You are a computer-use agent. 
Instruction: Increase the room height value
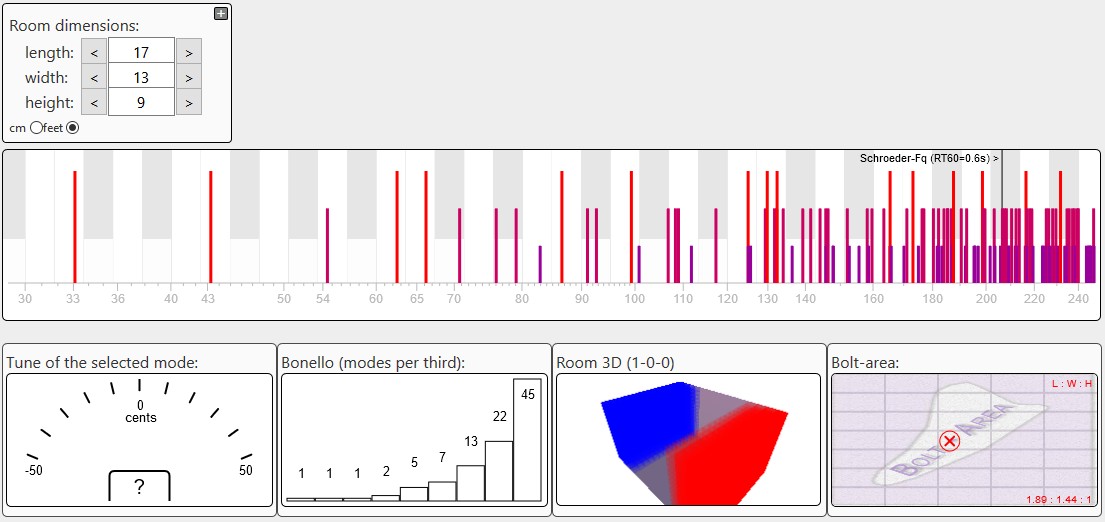(189, 102)
